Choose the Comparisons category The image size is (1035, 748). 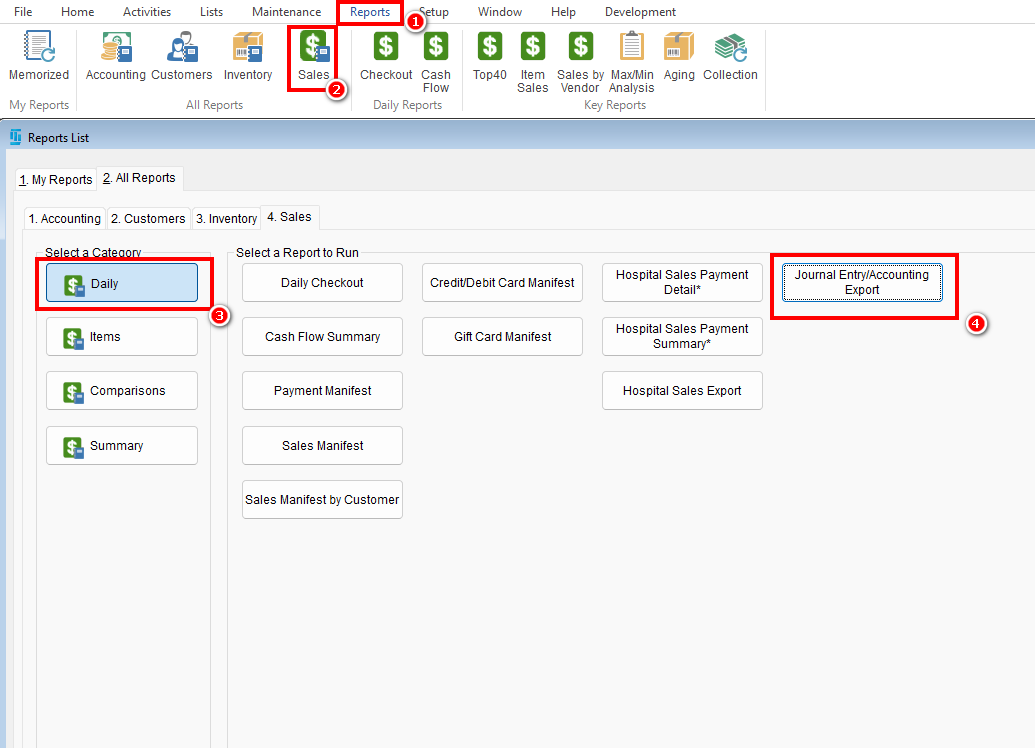122,391
